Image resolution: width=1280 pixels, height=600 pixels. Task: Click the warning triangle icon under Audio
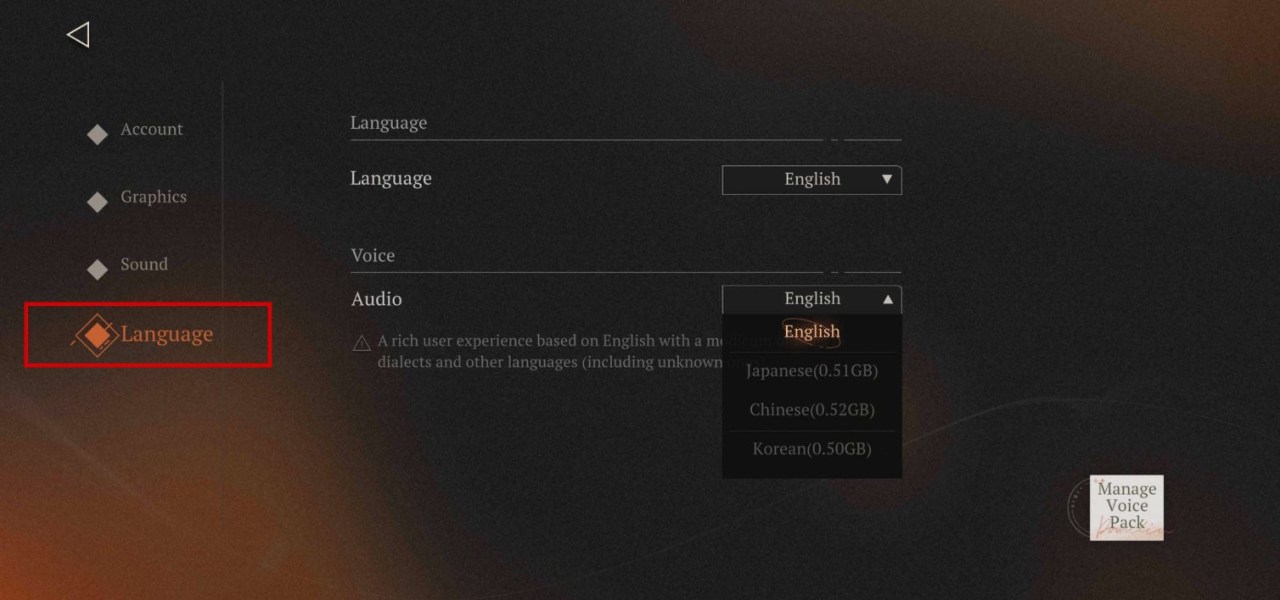[361, 343]
